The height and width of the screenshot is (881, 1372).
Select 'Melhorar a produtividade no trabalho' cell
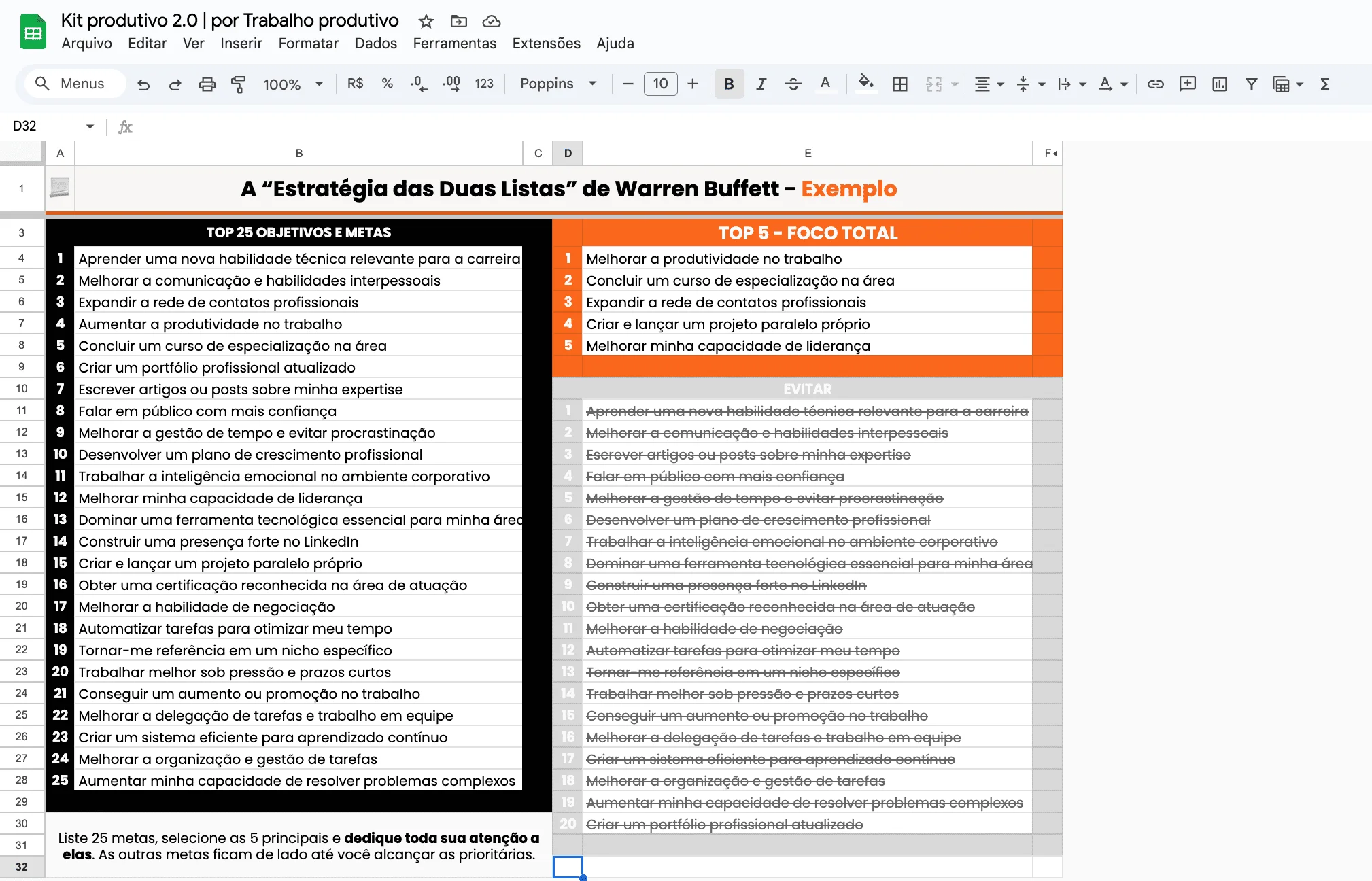pos(808,259)
